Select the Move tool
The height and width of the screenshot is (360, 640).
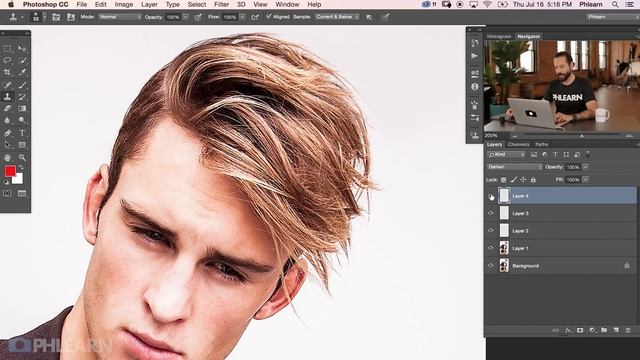(22, 49)
